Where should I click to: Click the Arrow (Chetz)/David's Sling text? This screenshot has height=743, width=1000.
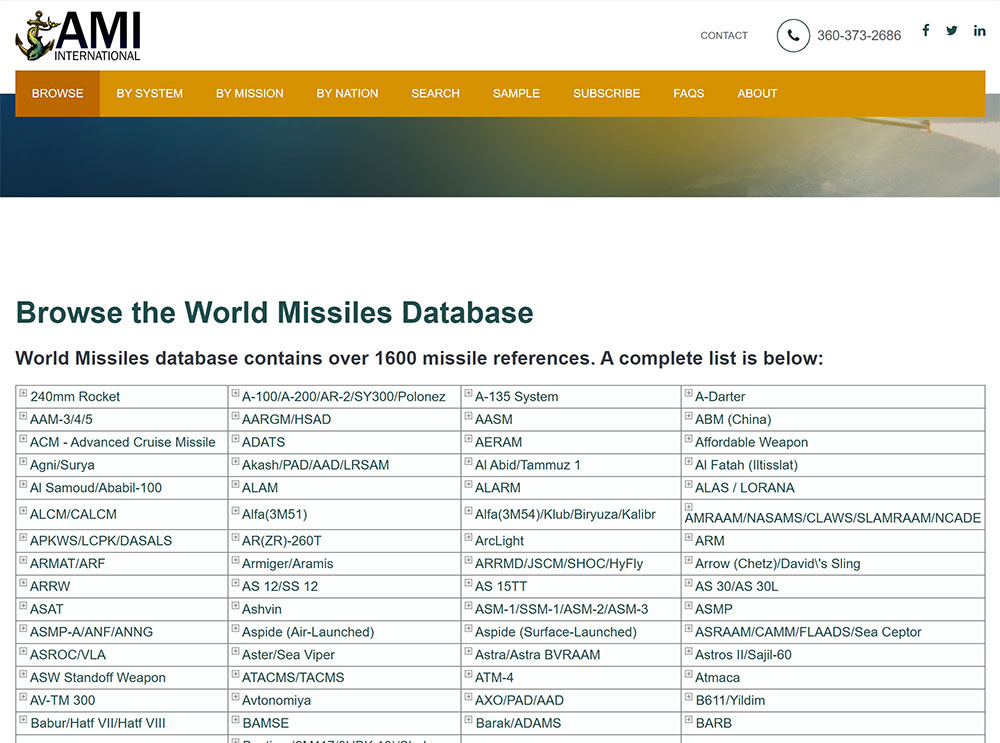click(x=777, y=564)
